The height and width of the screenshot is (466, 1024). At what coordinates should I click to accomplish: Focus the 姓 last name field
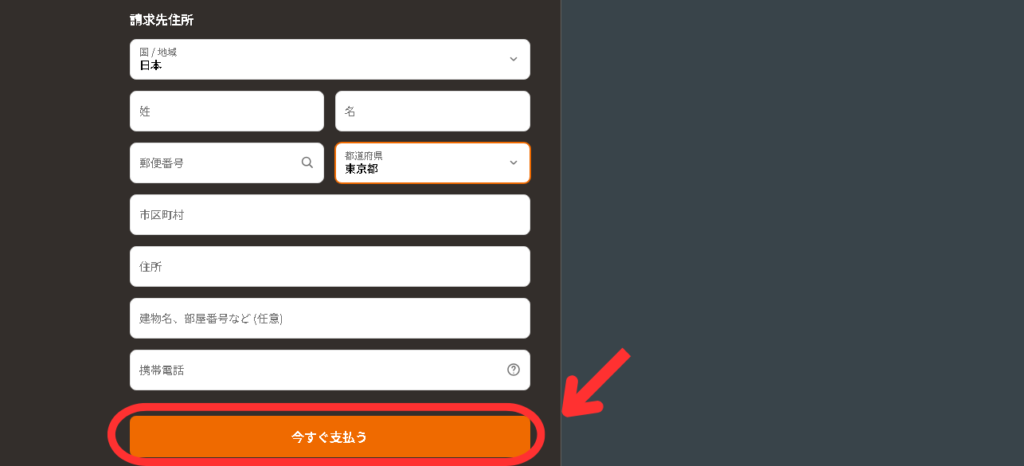[x=227, y=111]
